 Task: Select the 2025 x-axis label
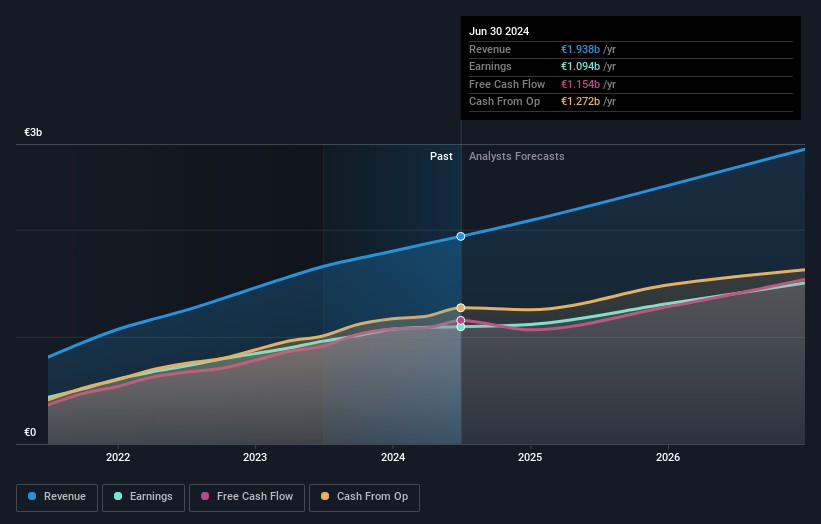point(530,457)
